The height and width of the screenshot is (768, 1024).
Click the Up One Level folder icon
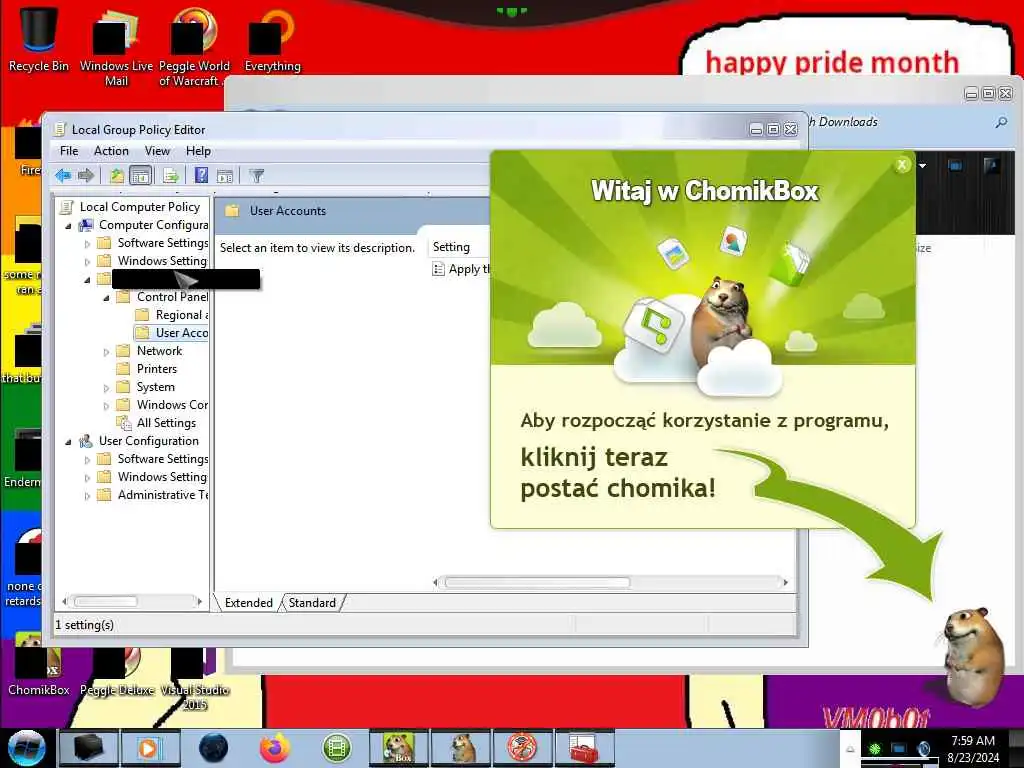(x=117, y=175)
